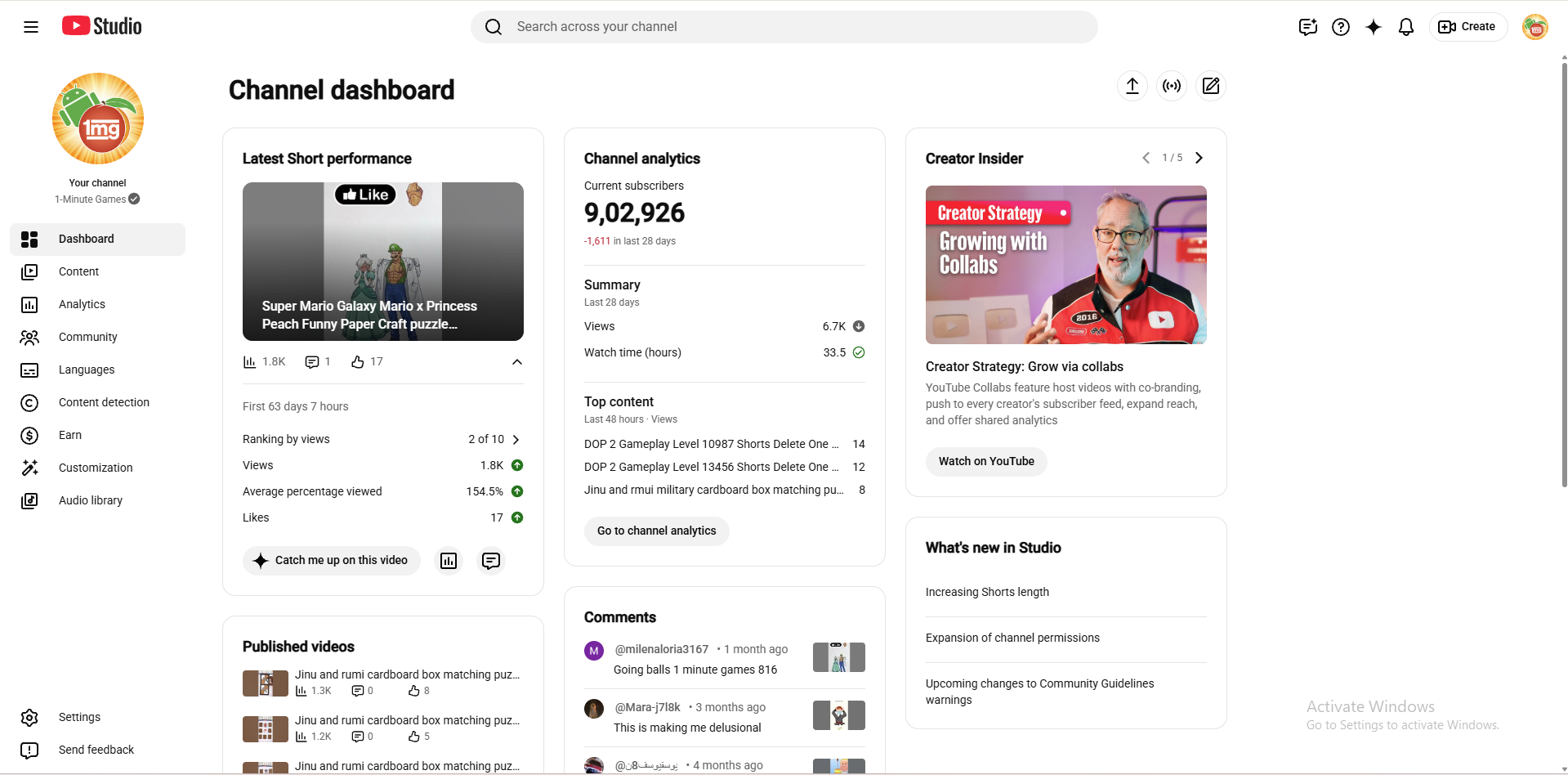Open the Super Mario Galaxy Short thumbnail
The height and width of the screenshot is (775, 1568).
click(383, 262)
